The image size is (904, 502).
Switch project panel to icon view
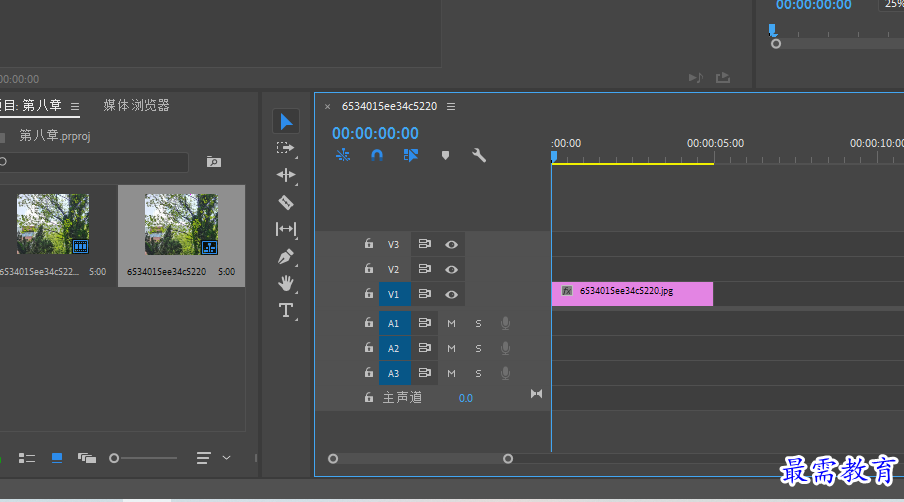pos(56,458)
